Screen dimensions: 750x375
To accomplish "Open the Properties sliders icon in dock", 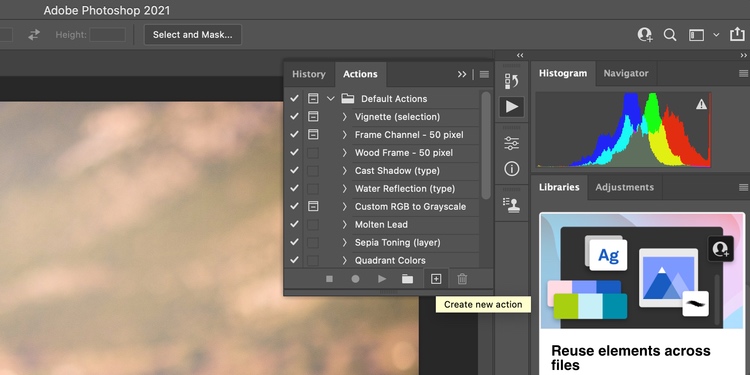I will point(512,143).
